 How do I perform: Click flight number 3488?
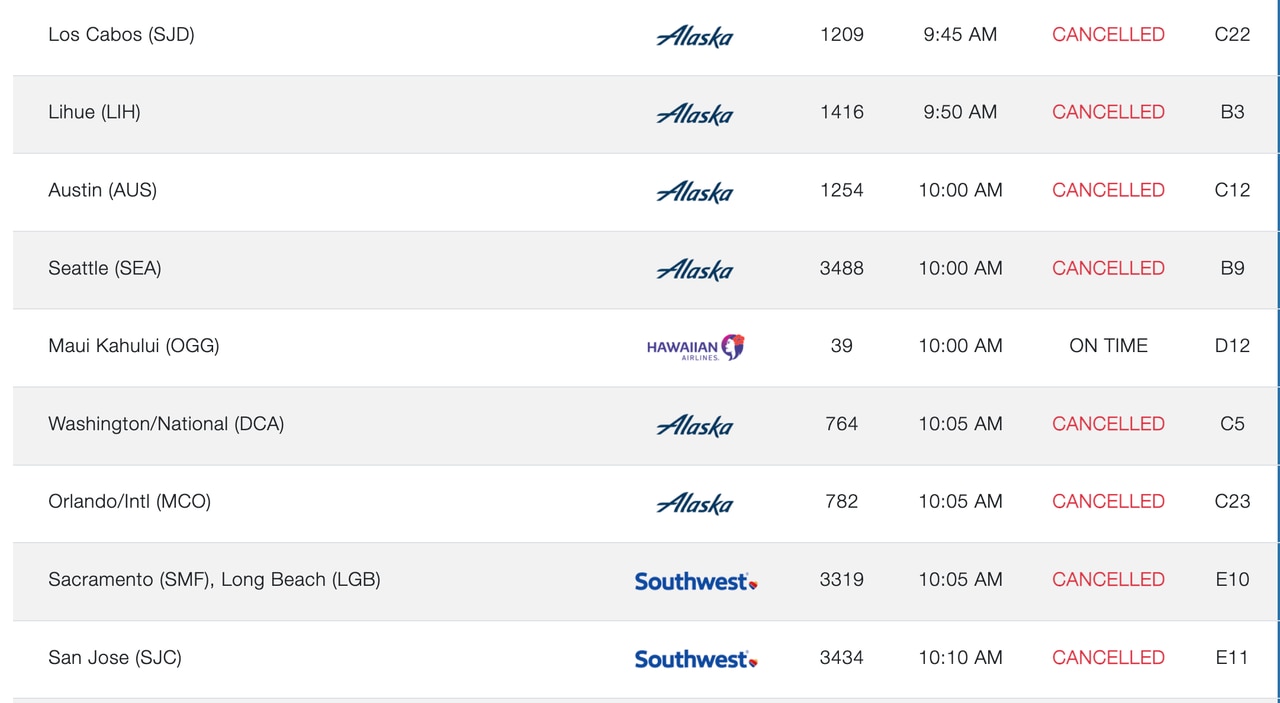[841, 268]
